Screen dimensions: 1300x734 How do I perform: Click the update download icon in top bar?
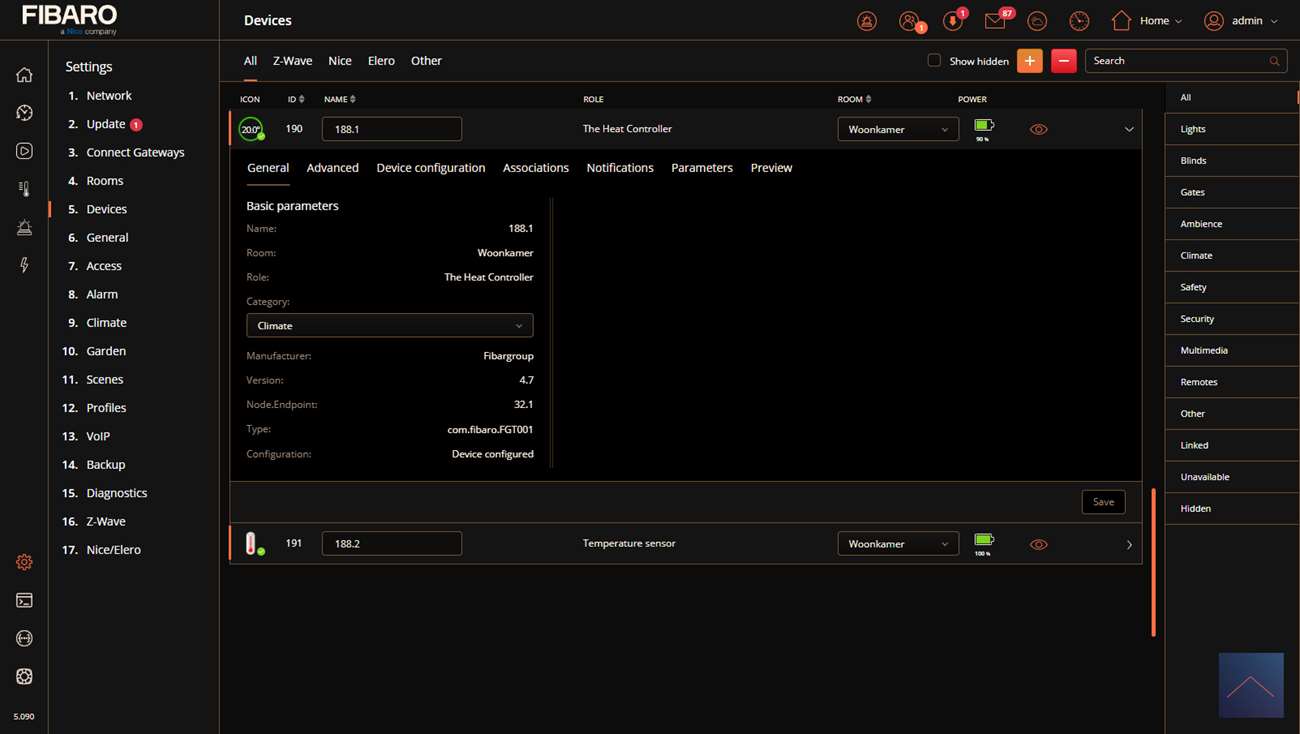pos(952,21)
